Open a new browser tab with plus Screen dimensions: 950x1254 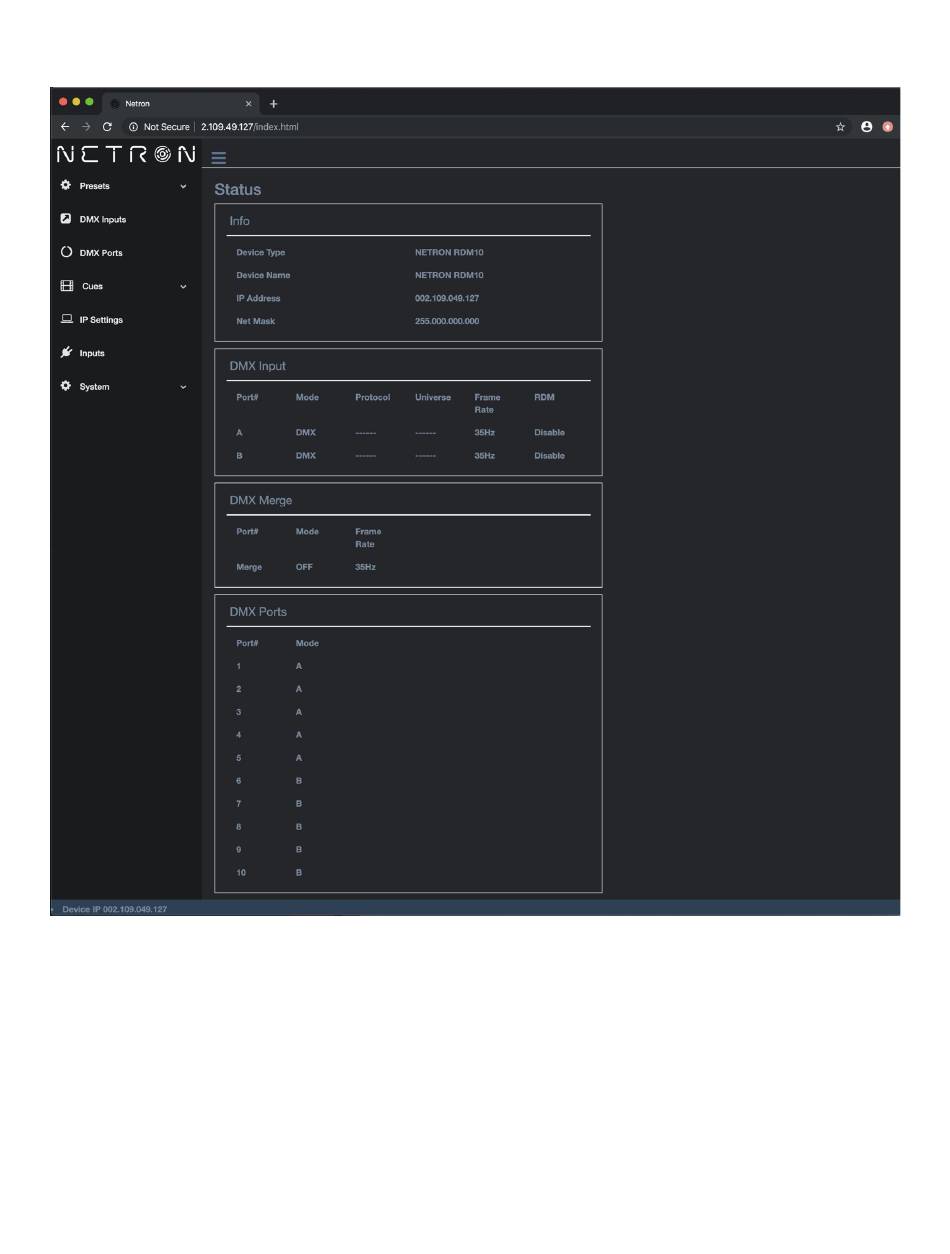tap(274, 104)
